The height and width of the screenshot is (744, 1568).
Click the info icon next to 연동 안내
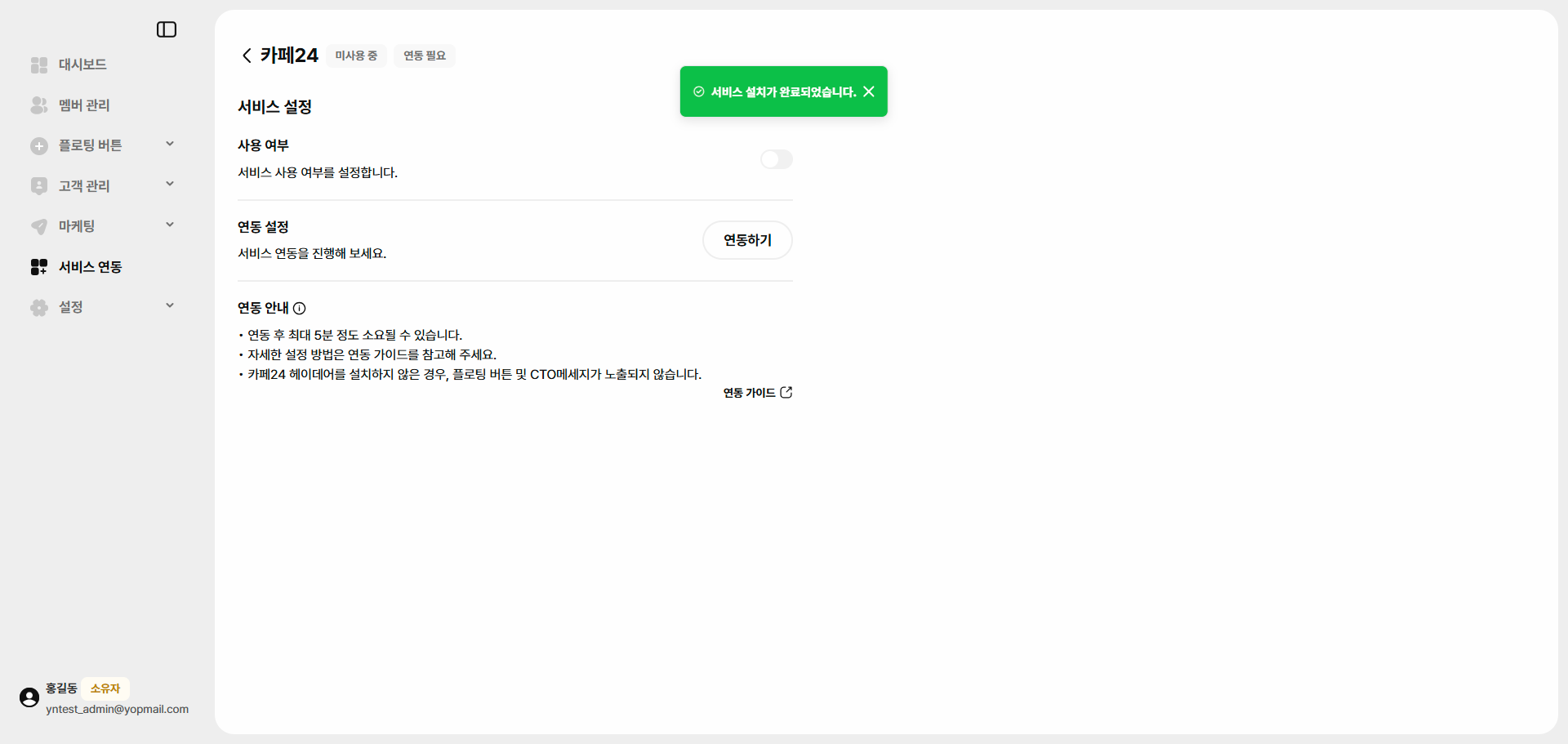coord(300,308)
